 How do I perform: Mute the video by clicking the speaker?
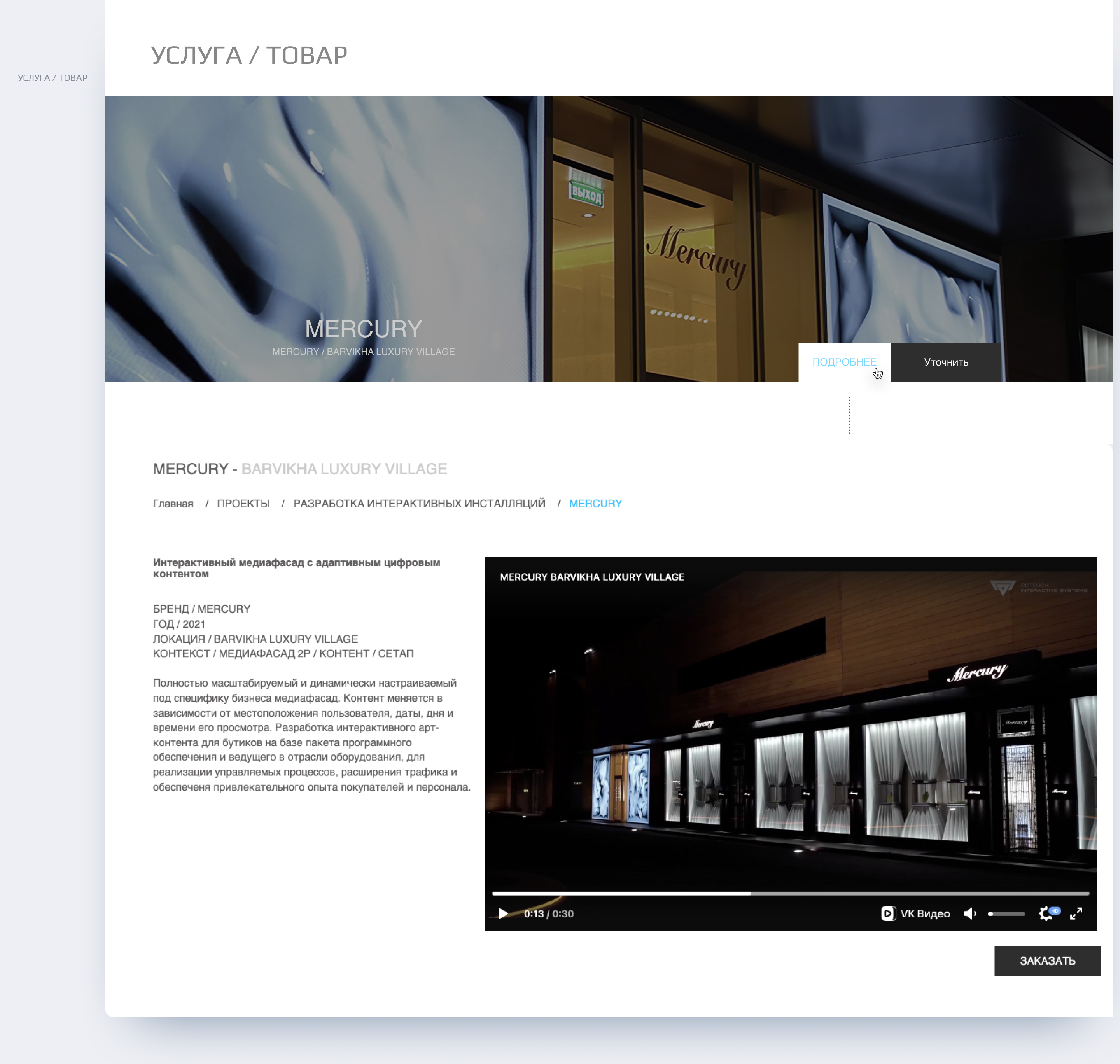coord(970,913)
